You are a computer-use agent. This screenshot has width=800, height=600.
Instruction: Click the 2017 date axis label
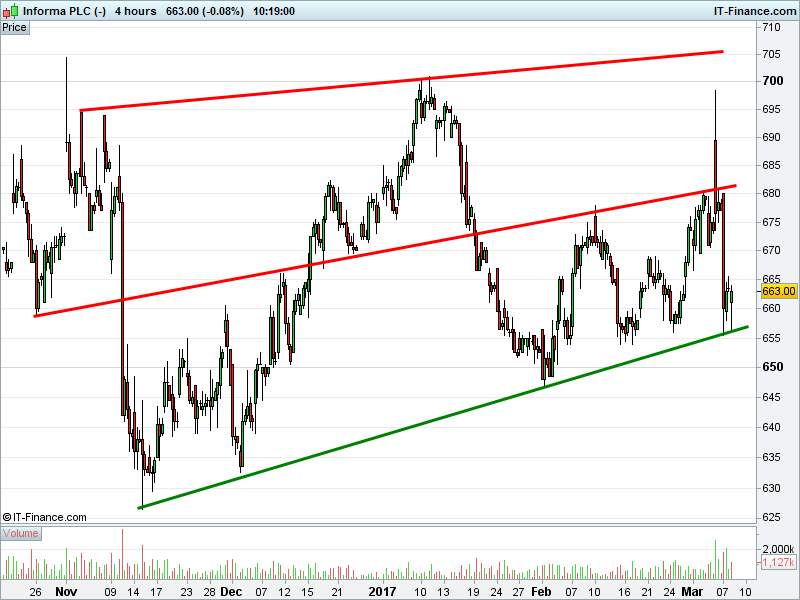382,591
